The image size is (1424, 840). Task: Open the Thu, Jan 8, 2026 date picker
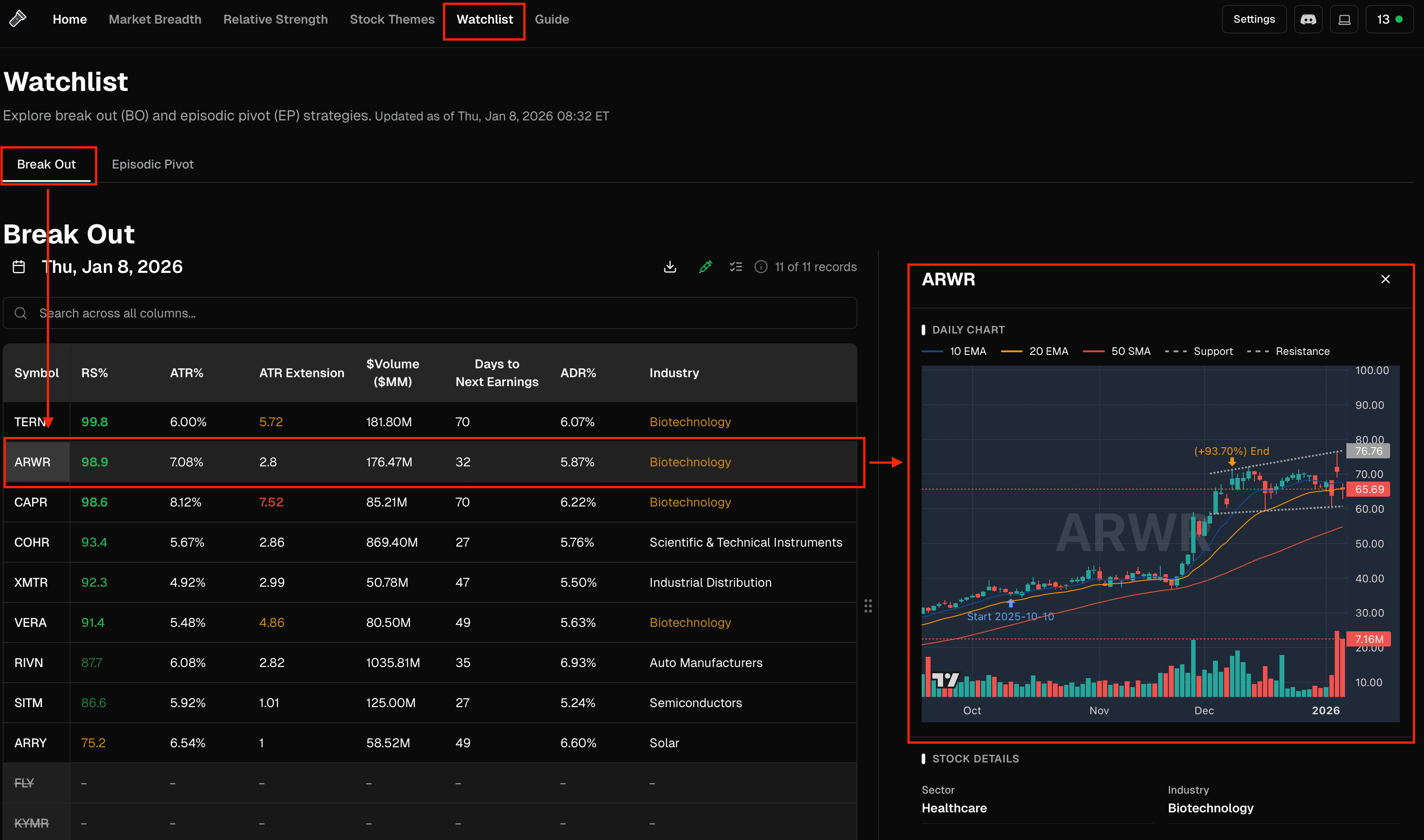tap(112, 267)
